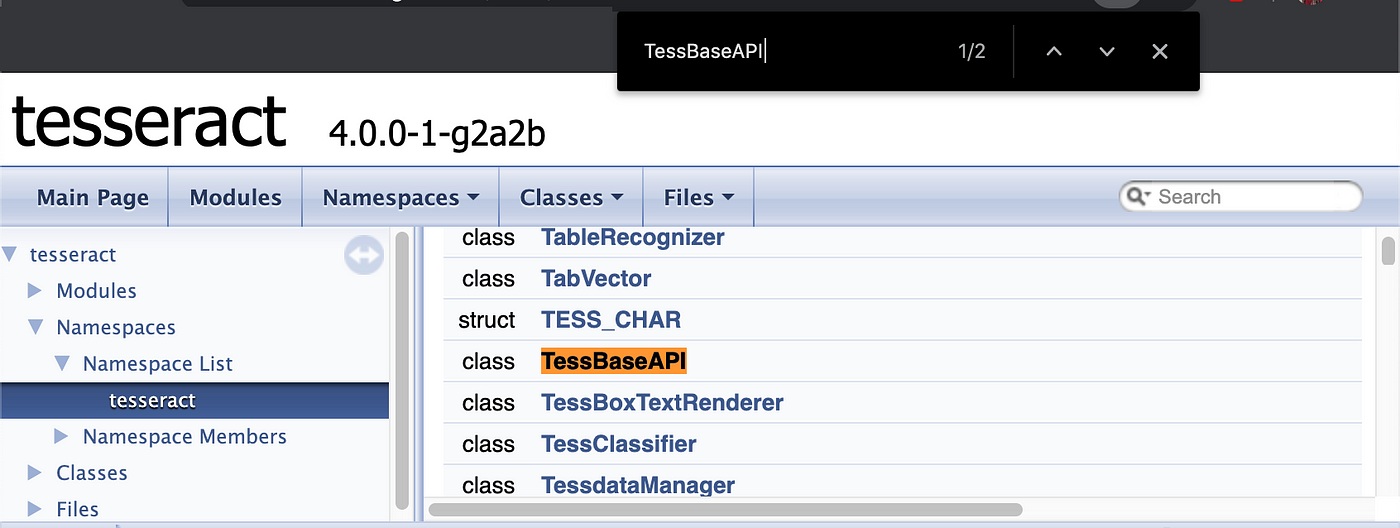Expand the Files tree node arrow
1400x528 pixels.
click(35, 509)
